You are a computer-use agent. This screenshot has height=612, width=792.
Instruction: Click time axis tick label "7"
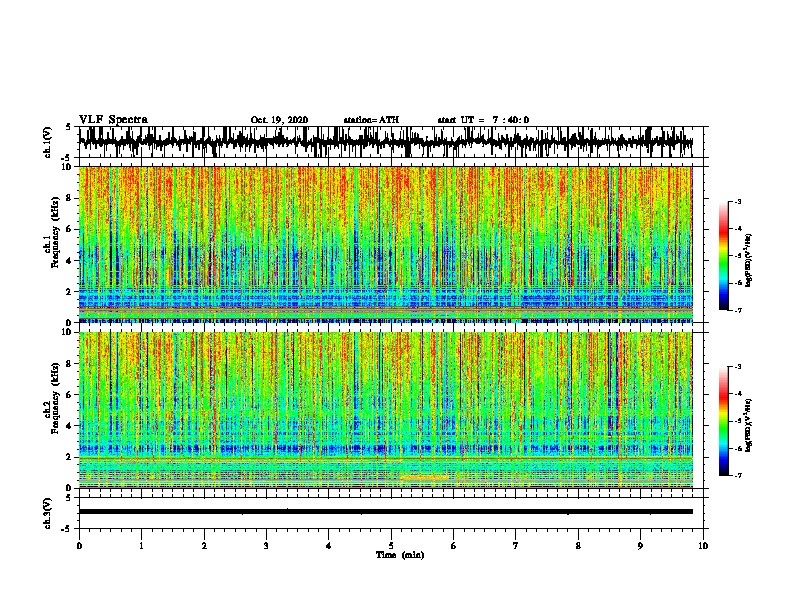click(x=516, y=546)
